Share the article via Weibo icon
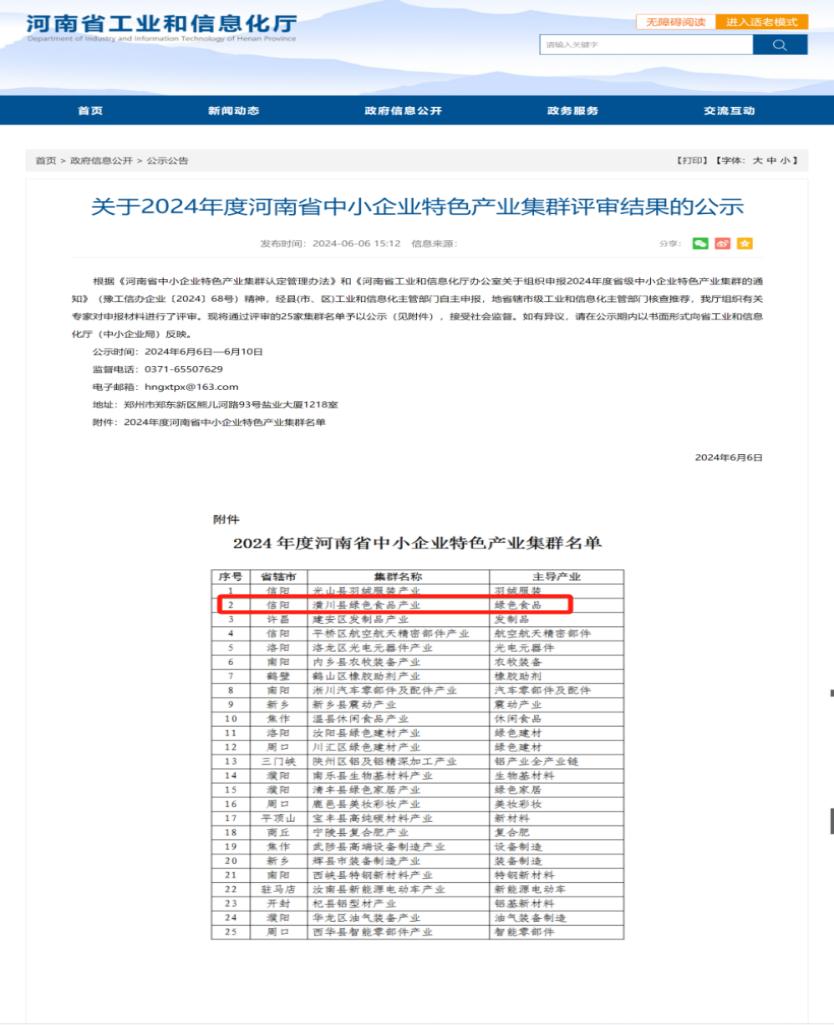The width and height of the screenshot is (834, 1025). [x=722, y=243]
